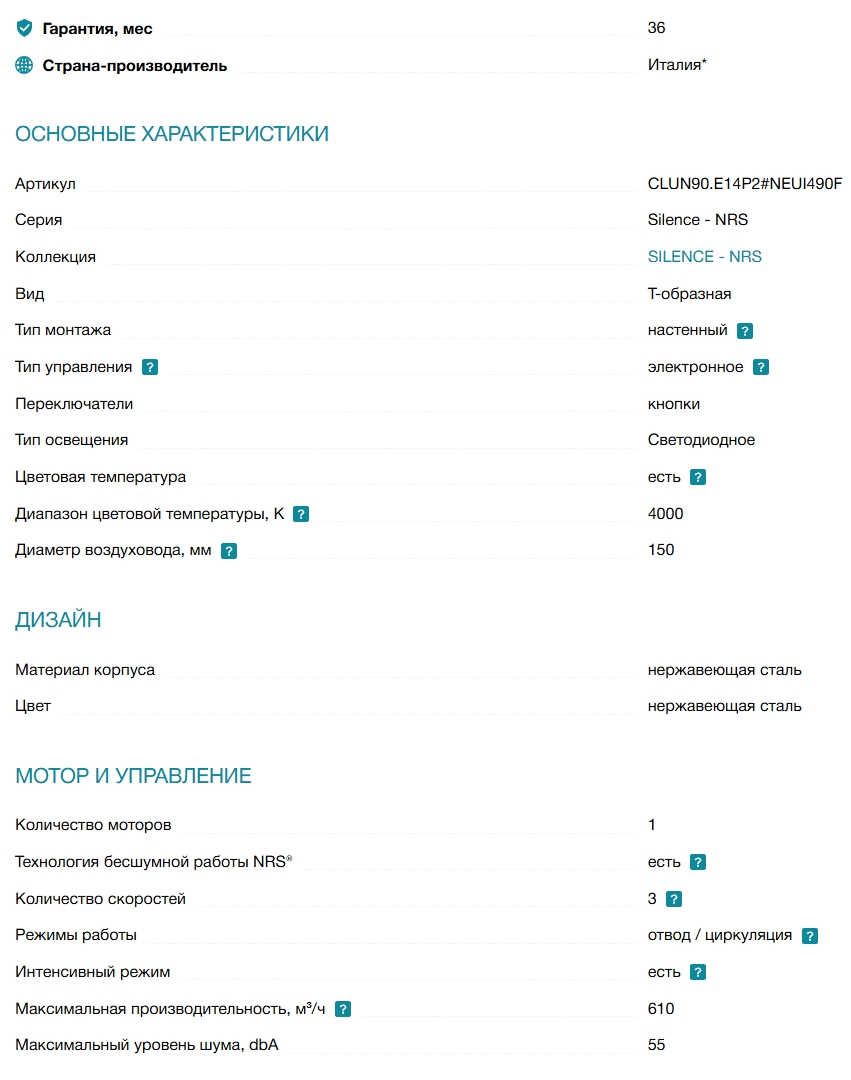
Task: Click help icon next to электронное
Action: pos(761,367)
